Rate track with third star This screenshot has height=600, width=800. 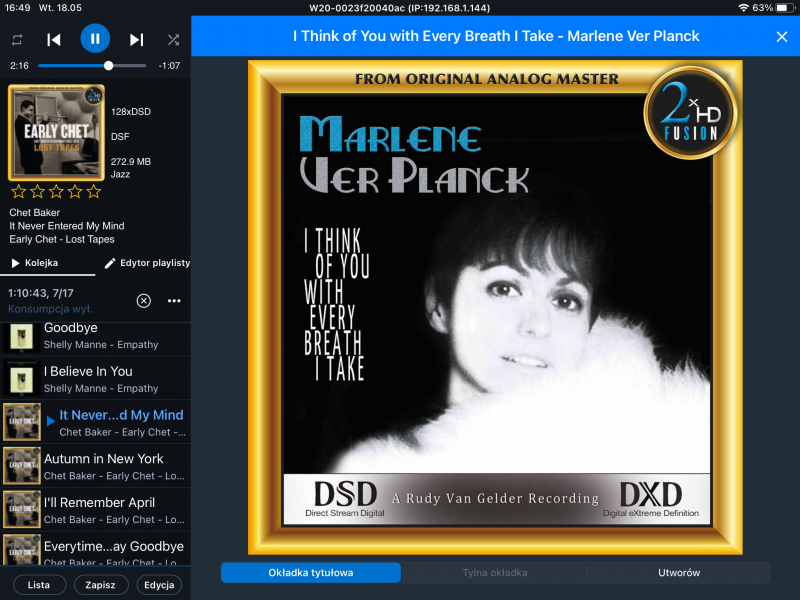56,192
